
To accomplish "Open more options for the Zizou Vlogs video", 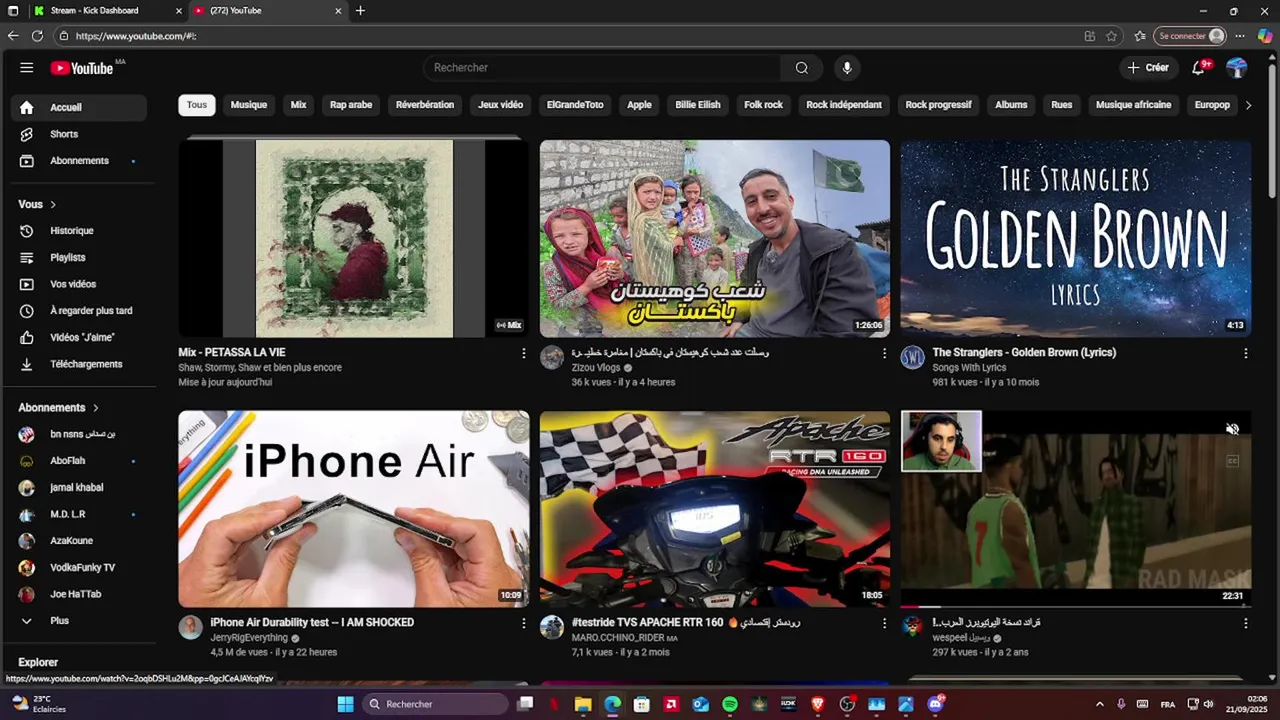I will pos(884,353).
